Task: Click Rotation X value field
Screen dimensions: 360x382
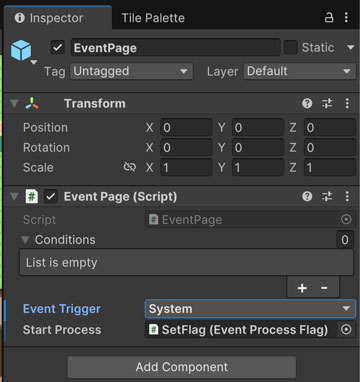Action: [186, 148]
